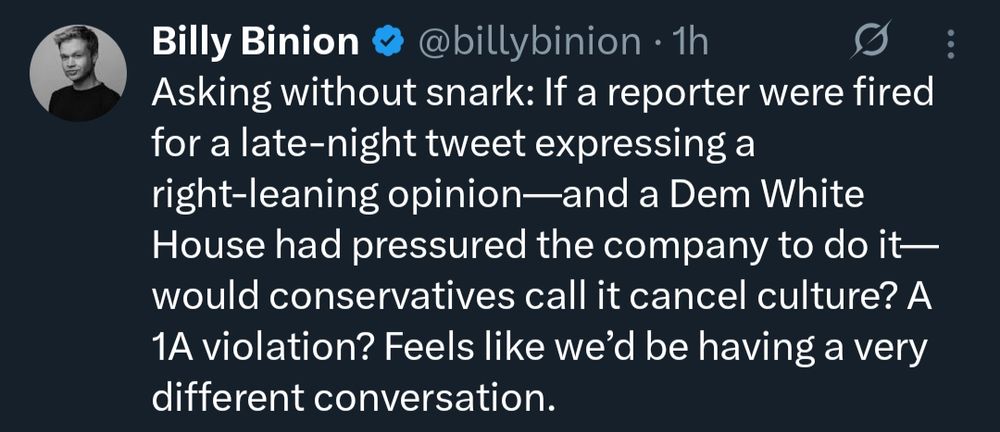Open the three-dot more options menu
This screenshot has width=1000, height=432.
pyautogui.click(x=949, y=42)
